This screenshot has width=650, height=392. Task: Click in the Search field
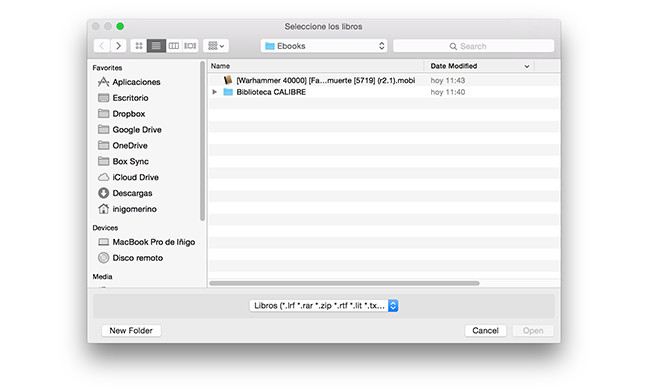473,46
